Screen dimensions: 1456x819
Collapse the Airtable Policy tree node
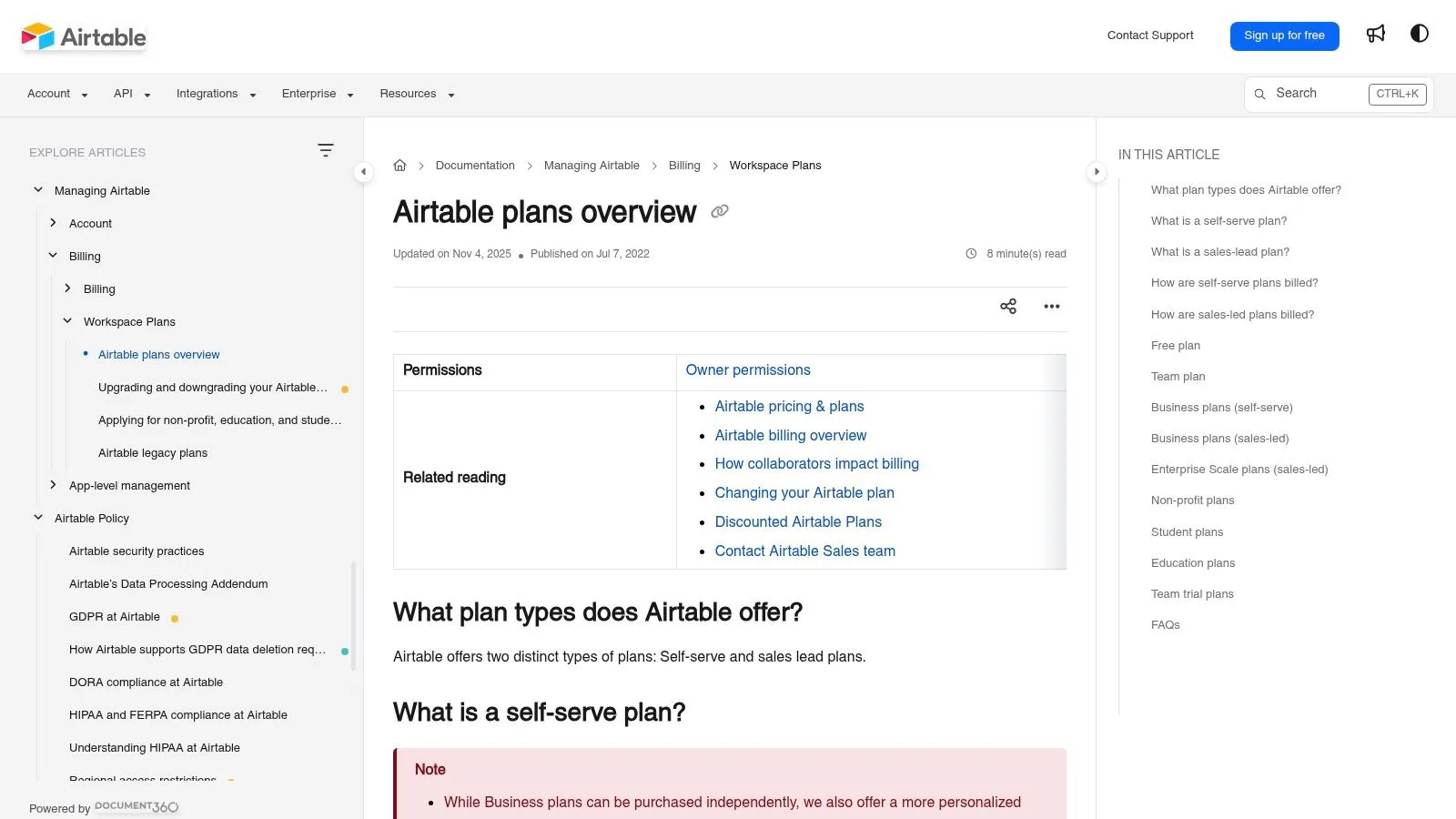(38, 518)
